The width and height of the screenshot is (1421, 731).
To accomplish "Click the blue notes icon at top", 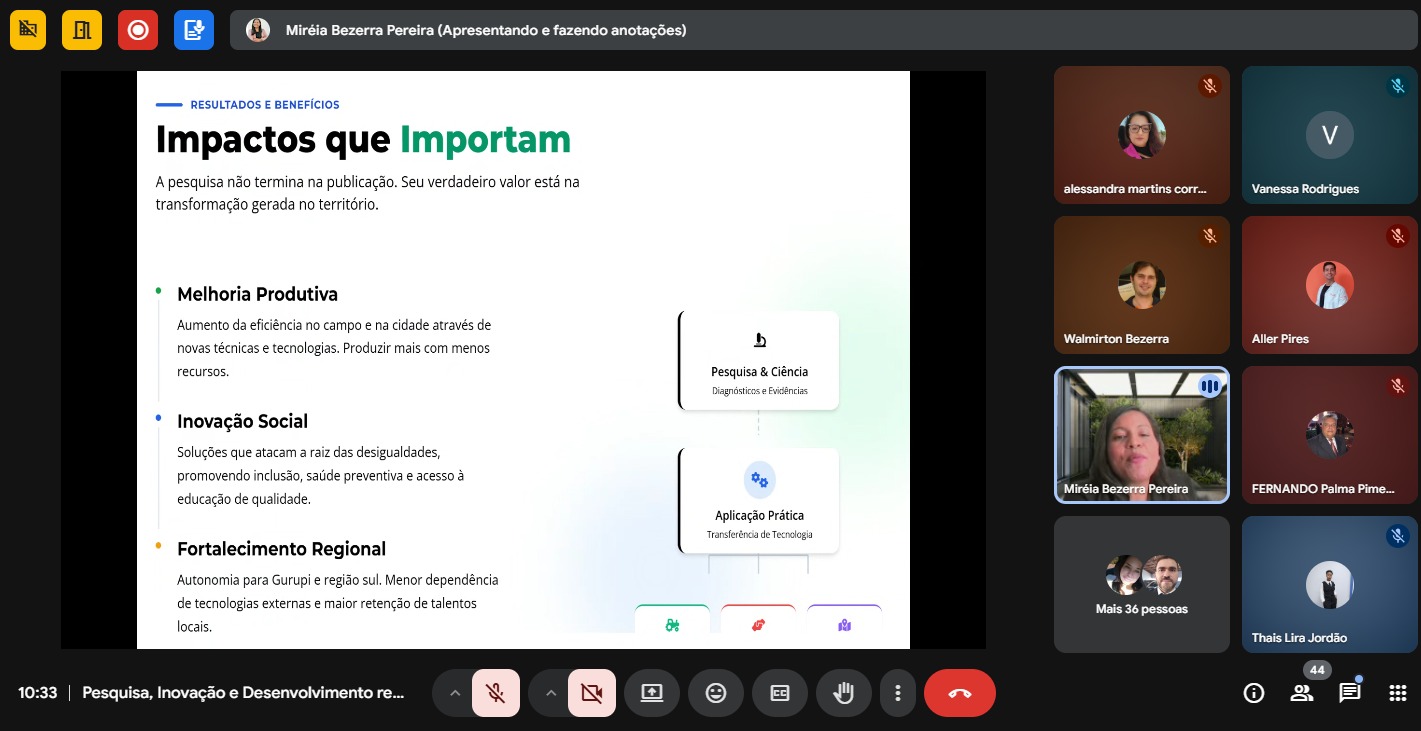I will click(x=194, y=30).
